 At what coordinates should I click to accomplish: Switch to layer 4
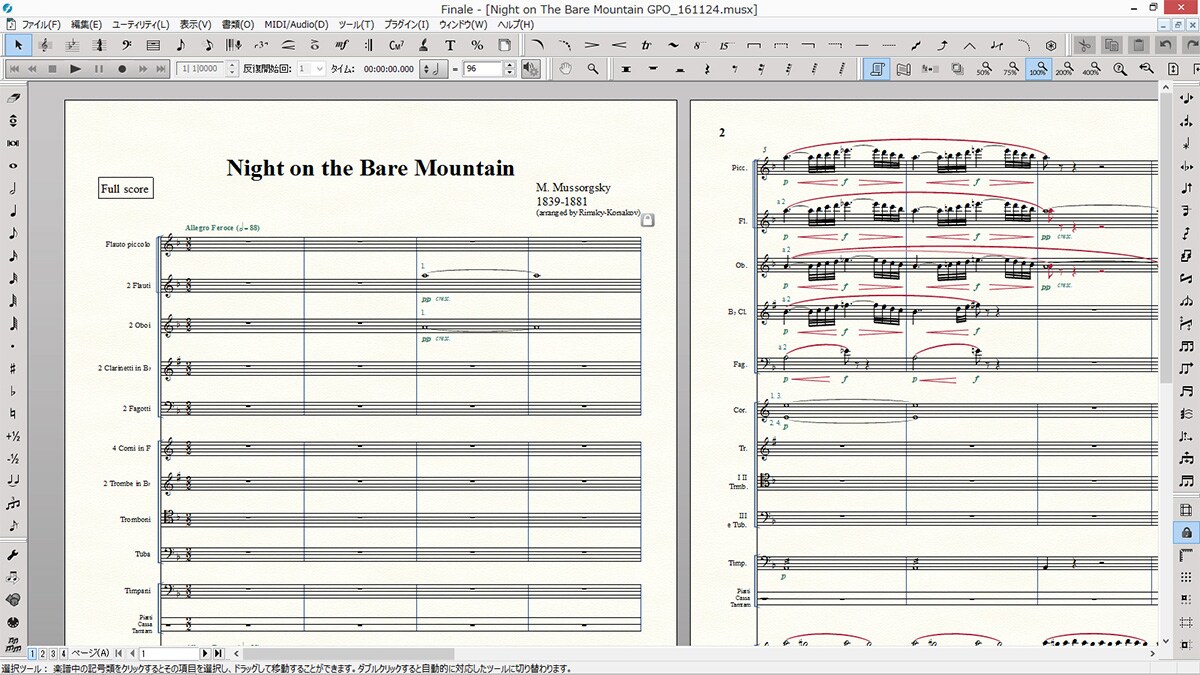64,653
